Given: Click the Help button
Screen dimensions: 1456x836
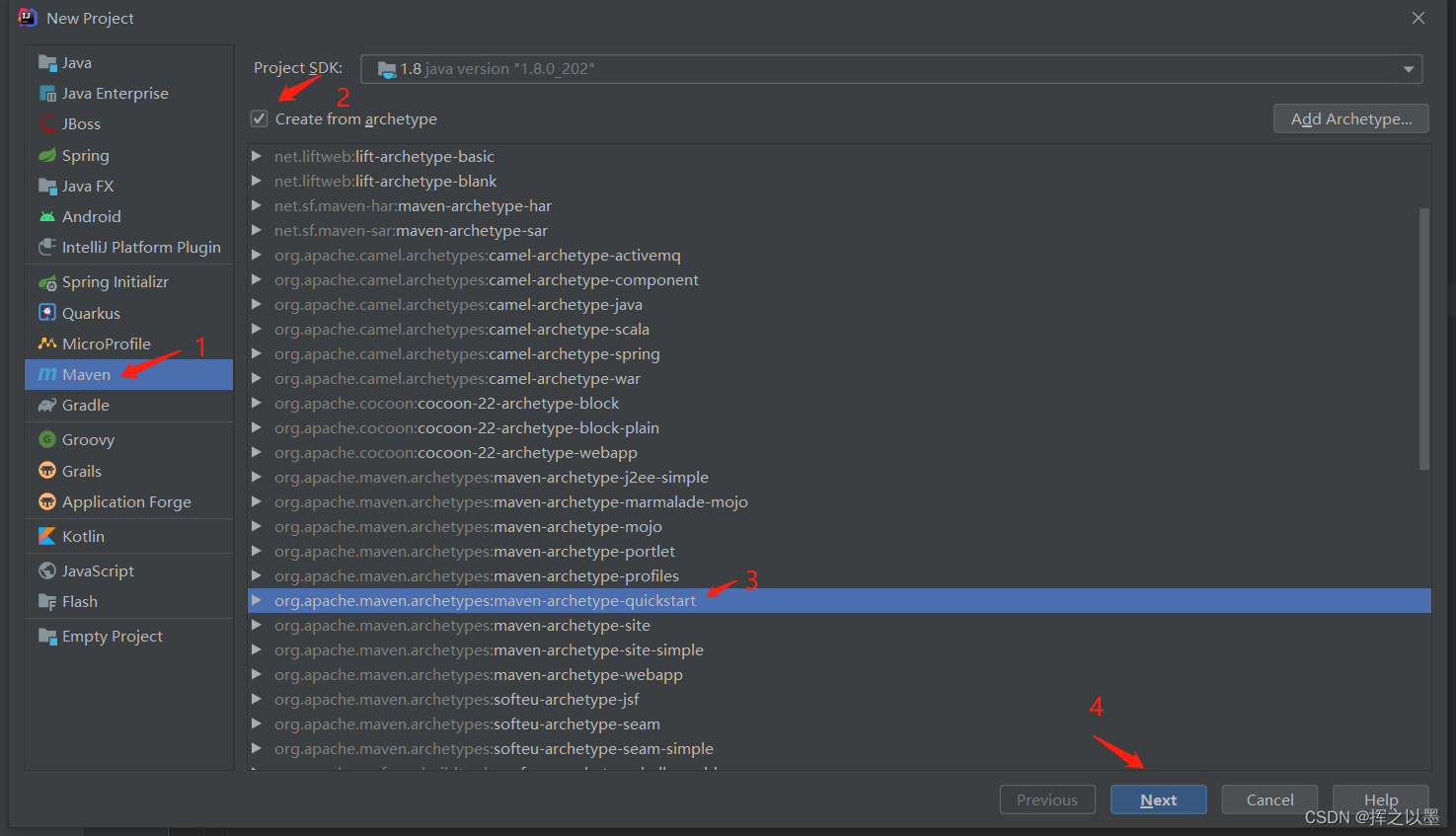Looking at the screenshot, I should pyautogui.click(x=1381, y=799).
